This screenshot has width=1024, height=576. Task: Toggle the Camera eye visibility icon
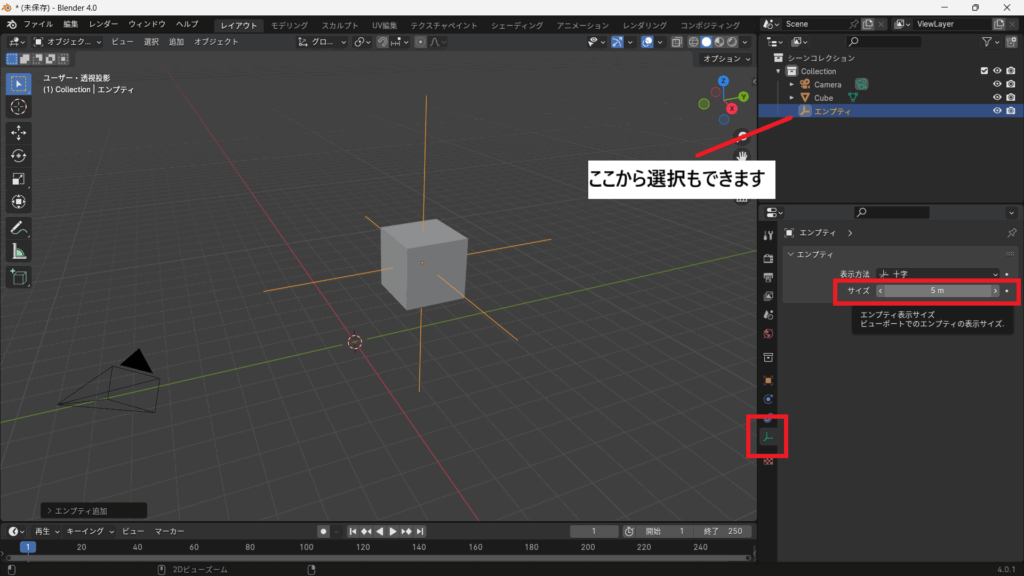coord(996,84)
